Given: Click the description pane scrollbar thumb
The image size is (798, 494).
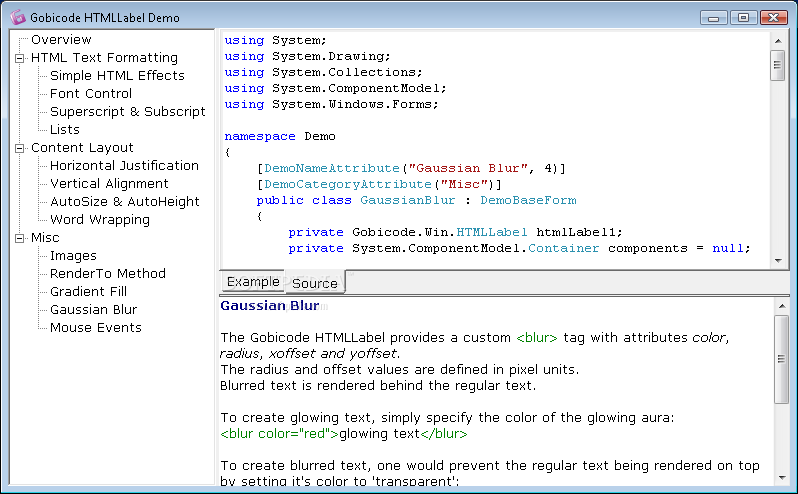Looking at the screenshot, I should [781, 360].
